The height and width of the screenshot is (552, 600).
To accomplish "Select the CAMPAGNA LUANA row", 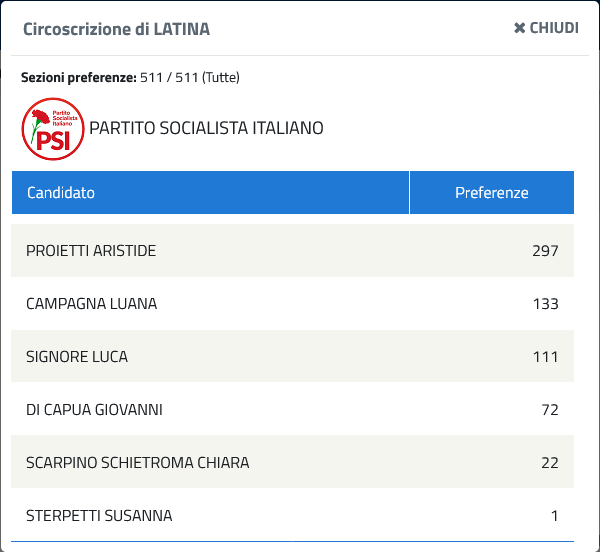I will pos(292,303).
